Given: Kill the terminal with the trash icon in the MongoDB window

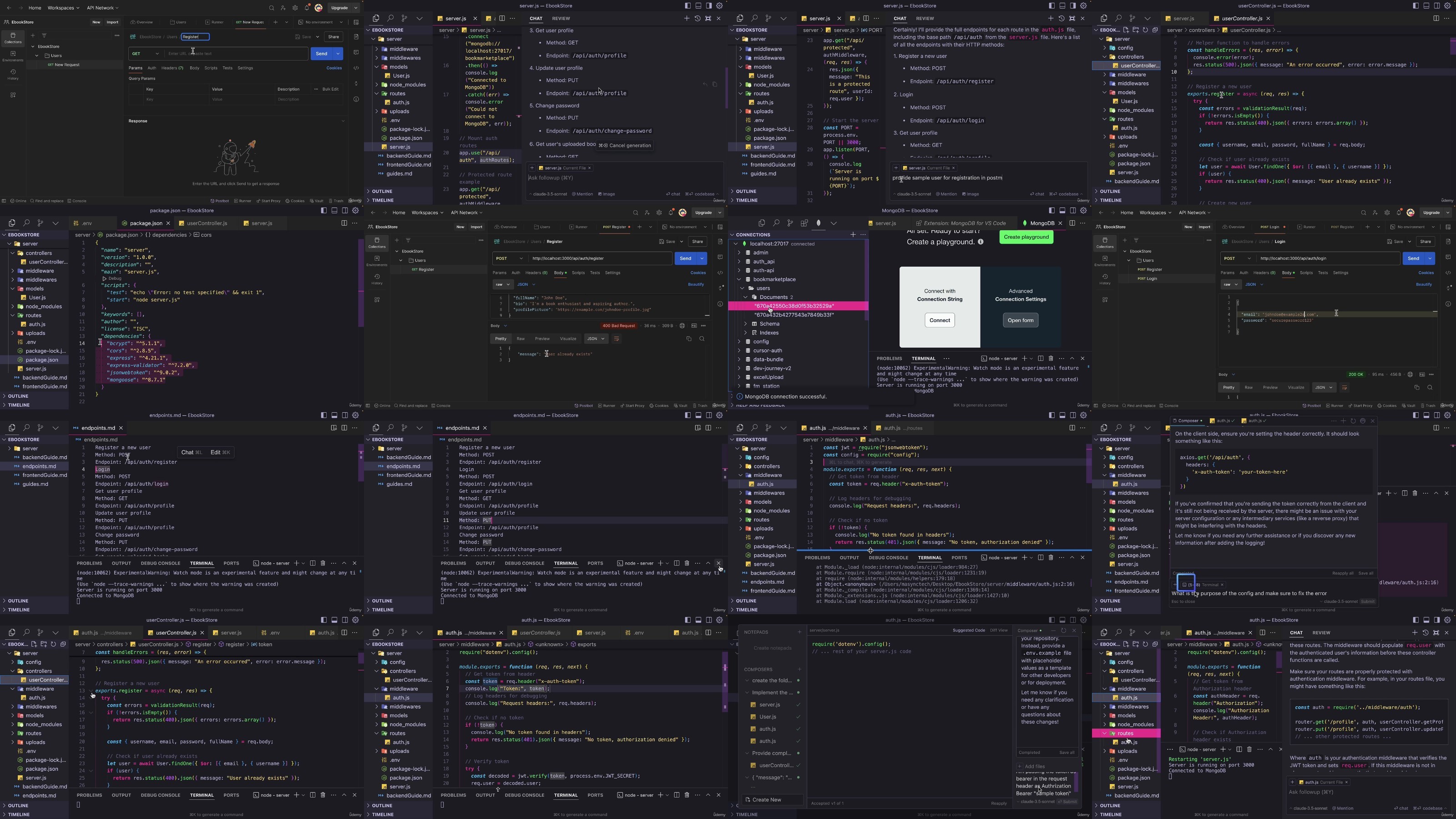Looking at the screenshot, I should point(1051,359).
